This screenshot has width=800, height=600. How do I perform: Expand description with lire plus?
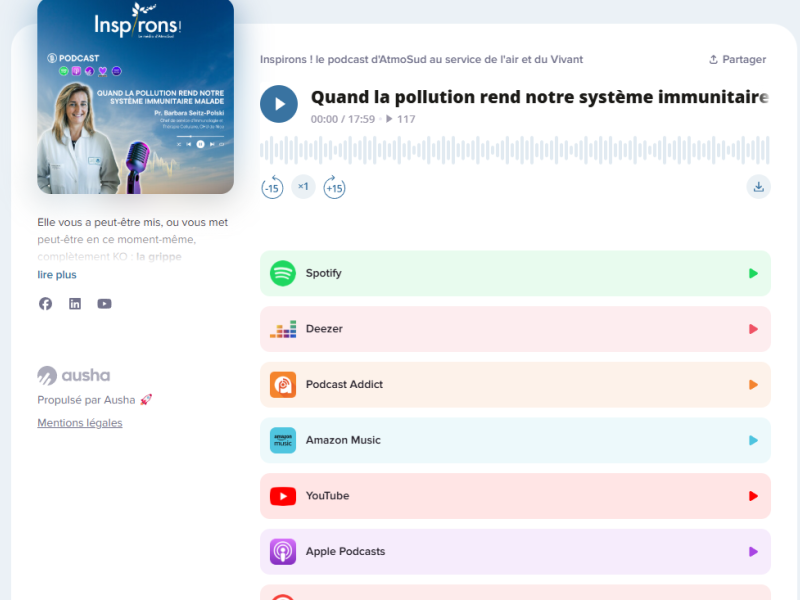[57, 275]
